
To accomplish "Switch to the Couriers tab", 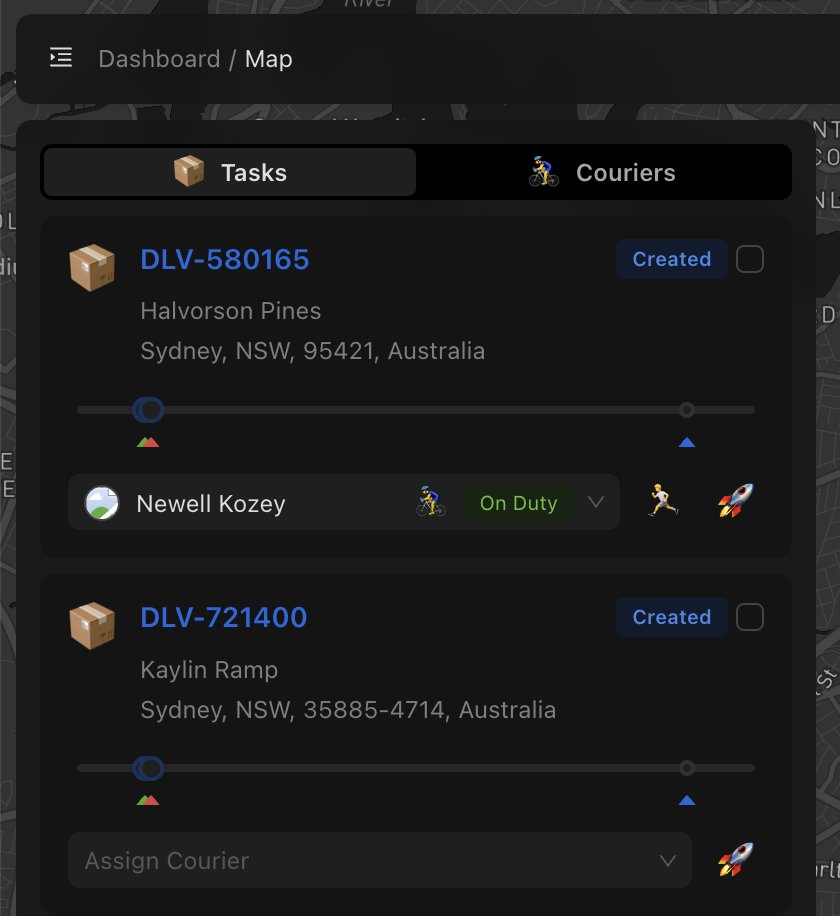I will tap(602, 172).
